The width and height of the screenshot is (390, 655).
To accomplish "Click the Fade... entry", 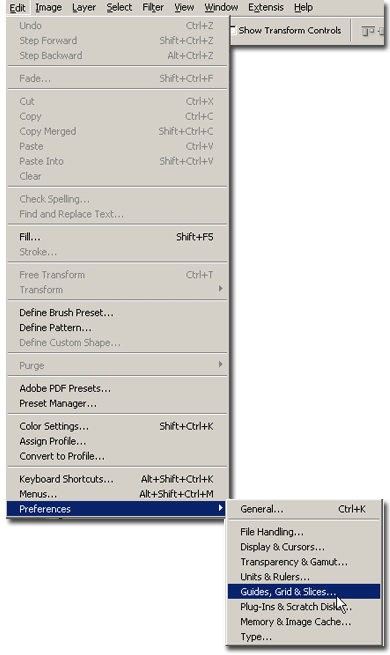I will 117,78.
